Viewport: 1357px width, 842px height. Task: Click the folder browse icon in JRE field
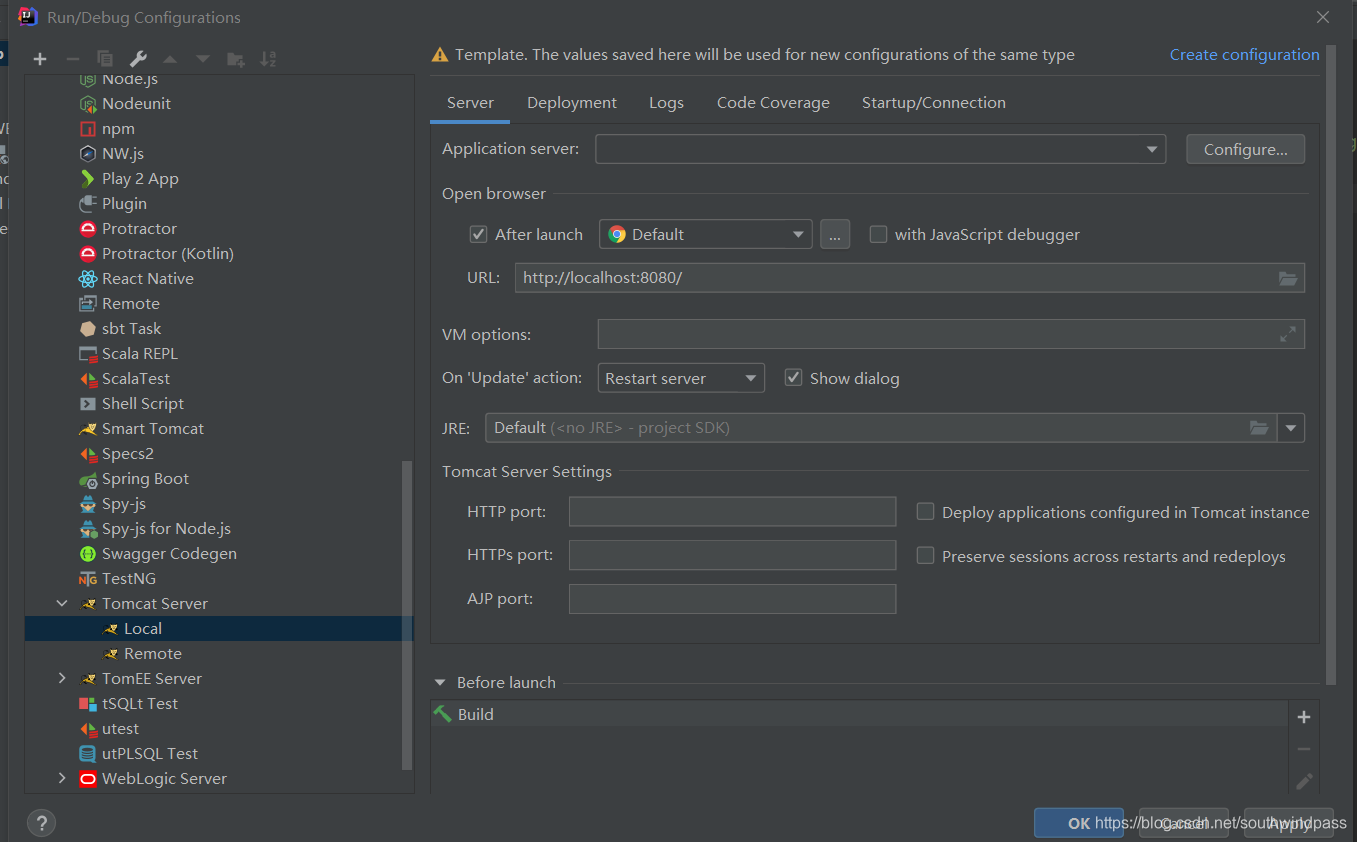[1260, 428]
